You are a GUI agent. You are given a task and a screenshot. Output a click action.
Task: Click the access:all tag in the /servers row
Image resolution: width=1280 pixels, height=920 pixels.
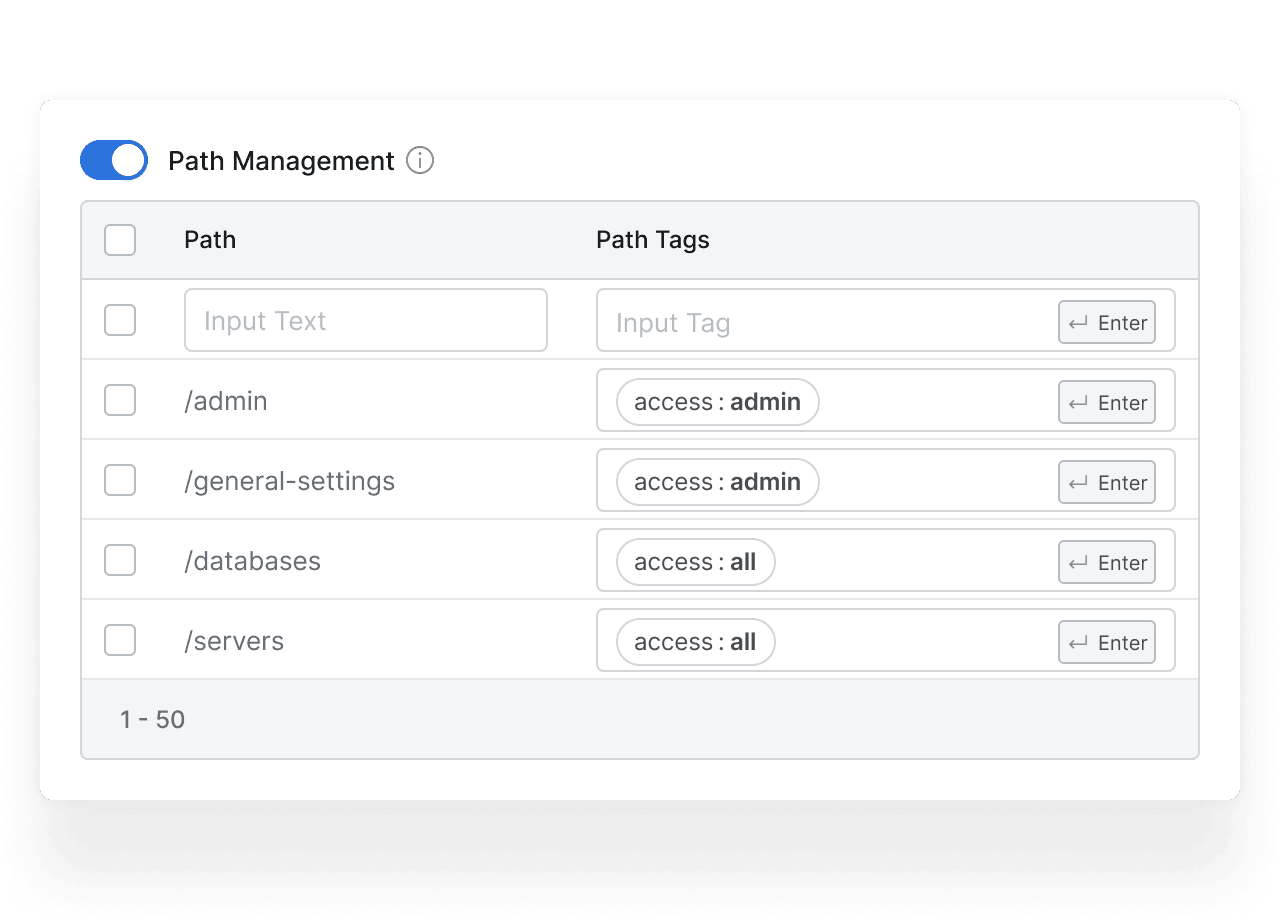pyautogui.click(x=695, y=642)
